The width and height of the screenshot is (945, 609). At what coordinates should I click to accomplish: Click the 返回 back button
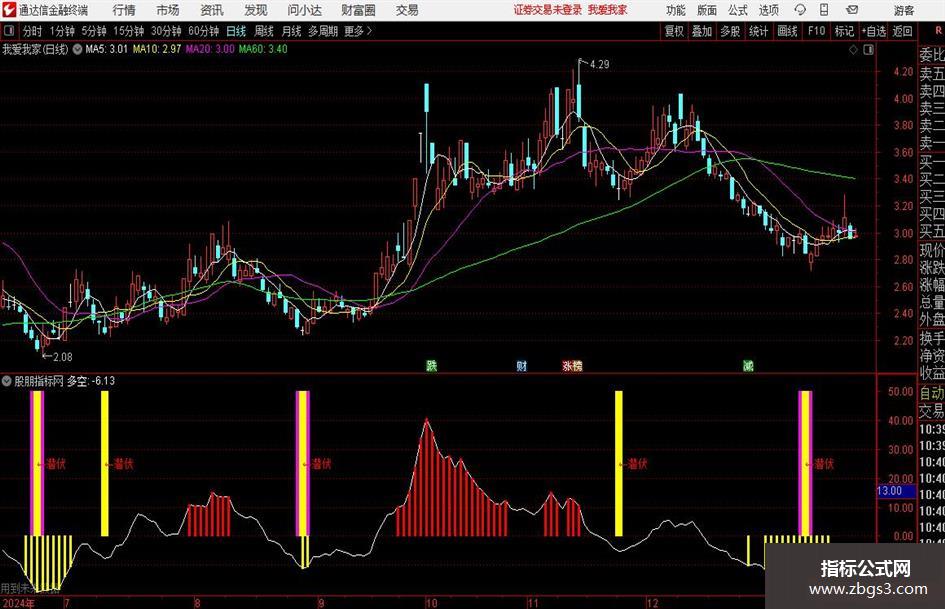(x=902, y=31)
